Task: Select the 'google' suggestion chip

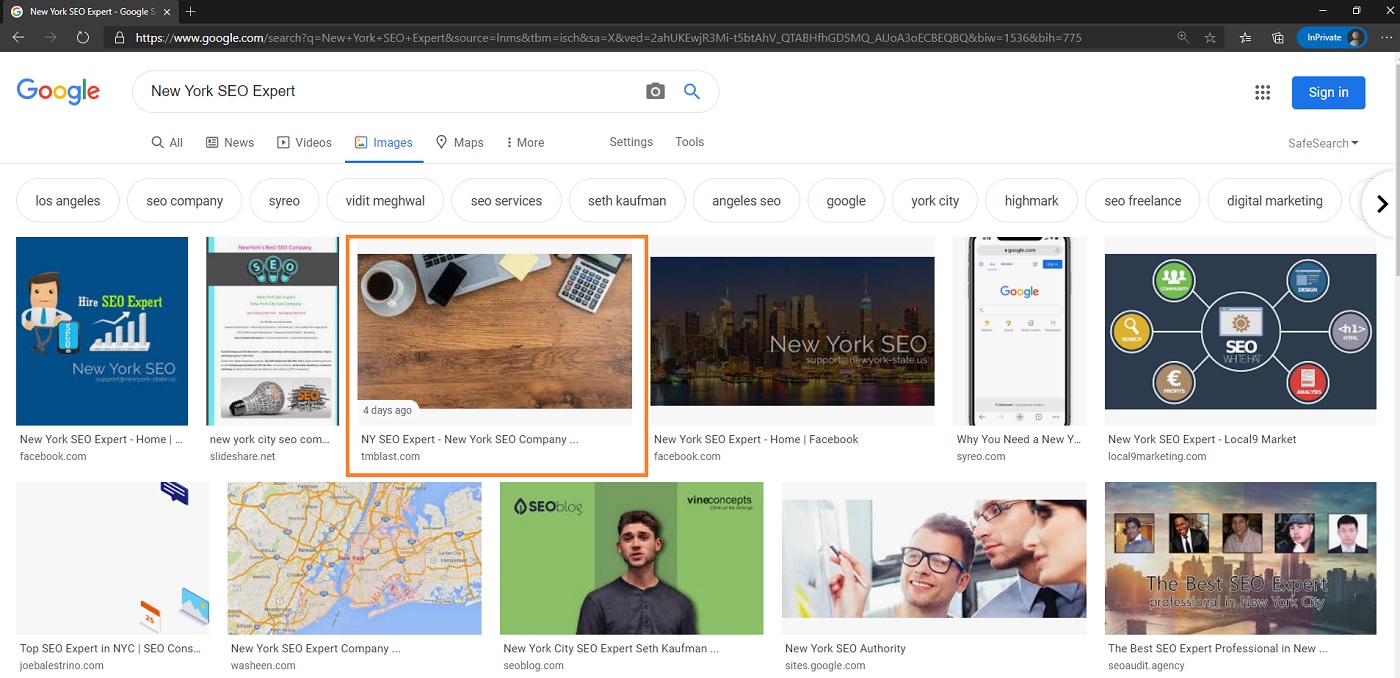Action: 846,201
